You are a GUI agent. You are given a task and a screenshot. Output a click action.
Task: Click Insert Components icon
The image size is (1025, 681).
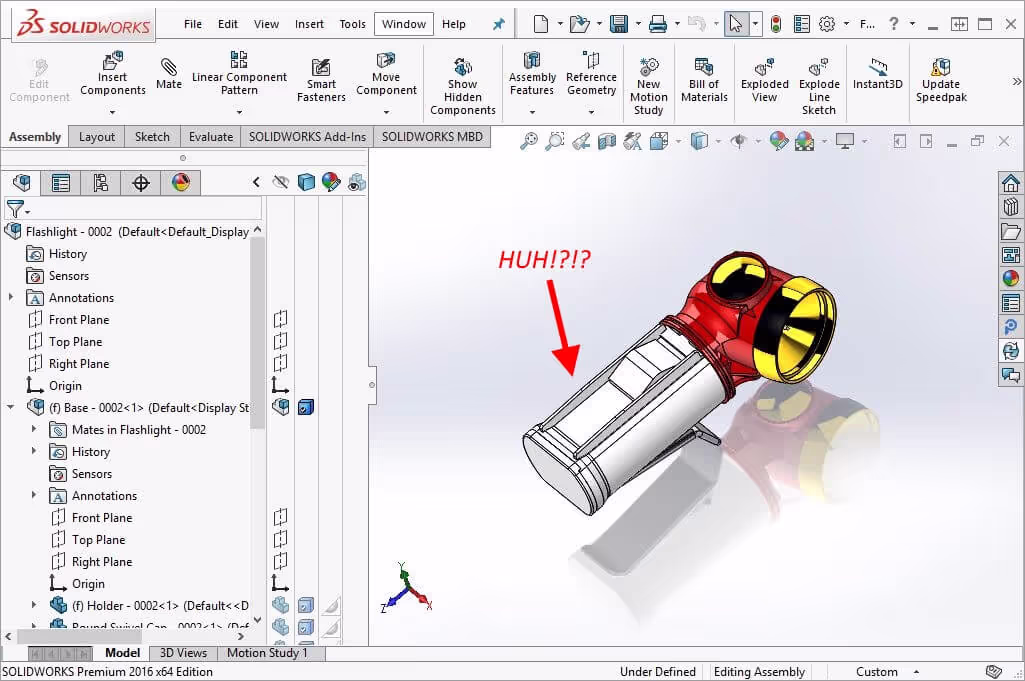point(112,60)
